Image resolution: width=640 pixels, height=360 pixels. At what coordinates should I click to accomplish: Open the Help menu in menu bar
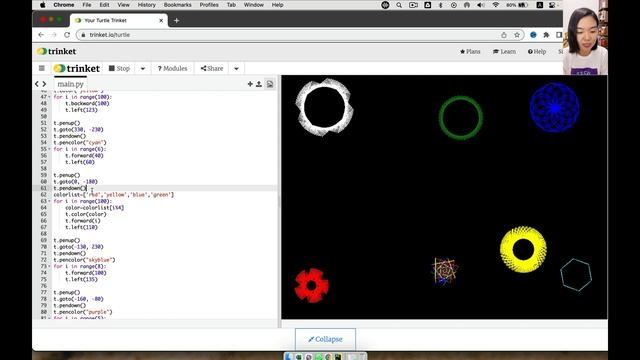click(x=278, y=5)
